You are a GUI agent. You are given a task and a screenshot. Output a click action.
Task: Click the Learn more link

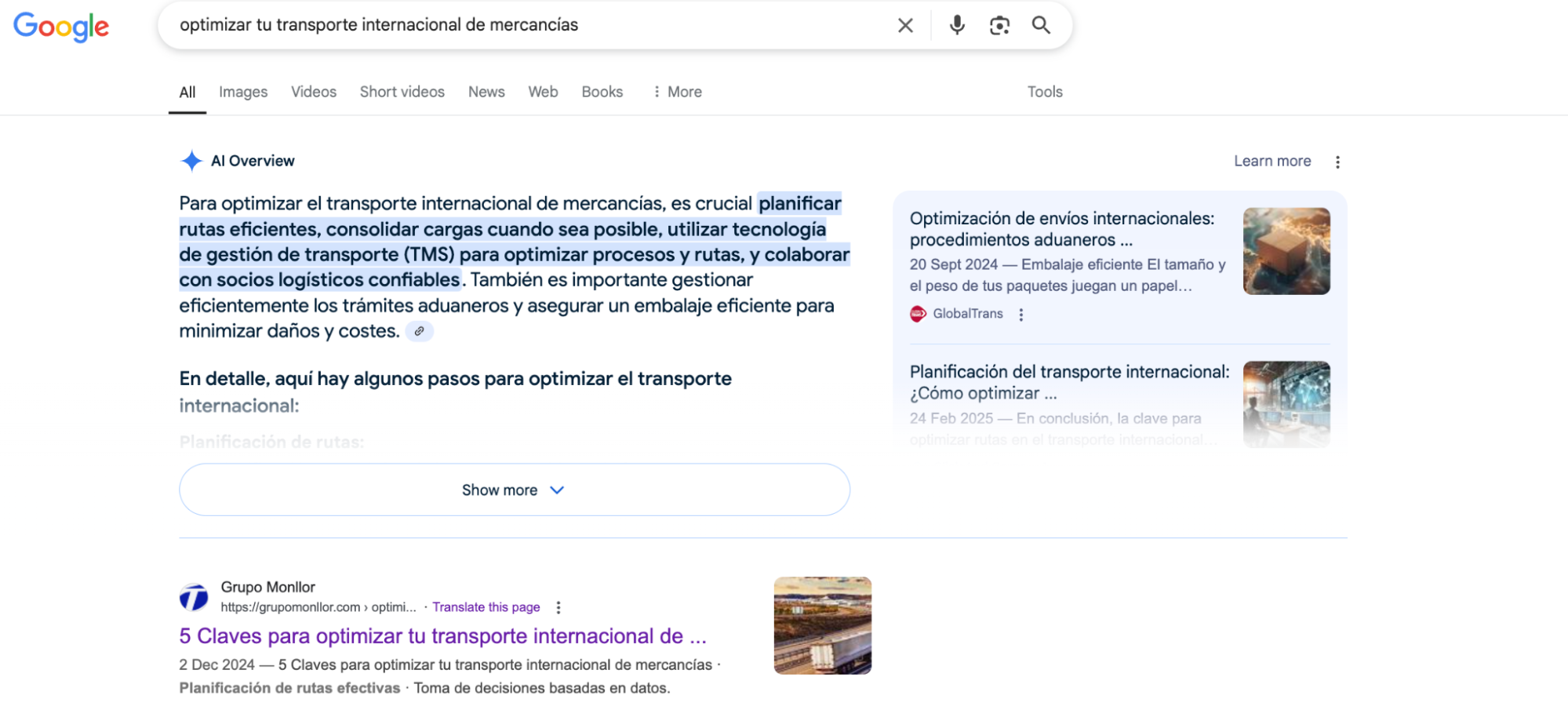pos(1271,161)
